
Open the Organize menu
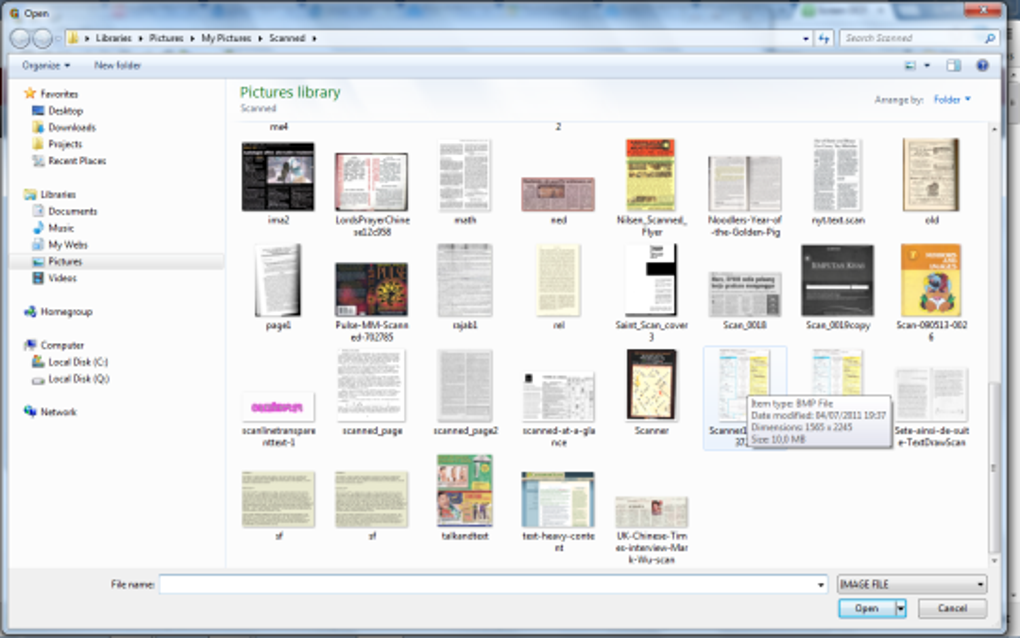coord(46,65)
